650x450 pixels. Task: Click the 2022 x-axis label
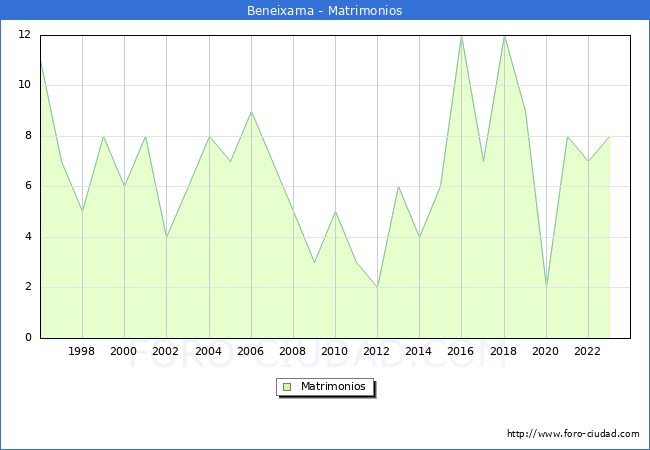(588, 351)
